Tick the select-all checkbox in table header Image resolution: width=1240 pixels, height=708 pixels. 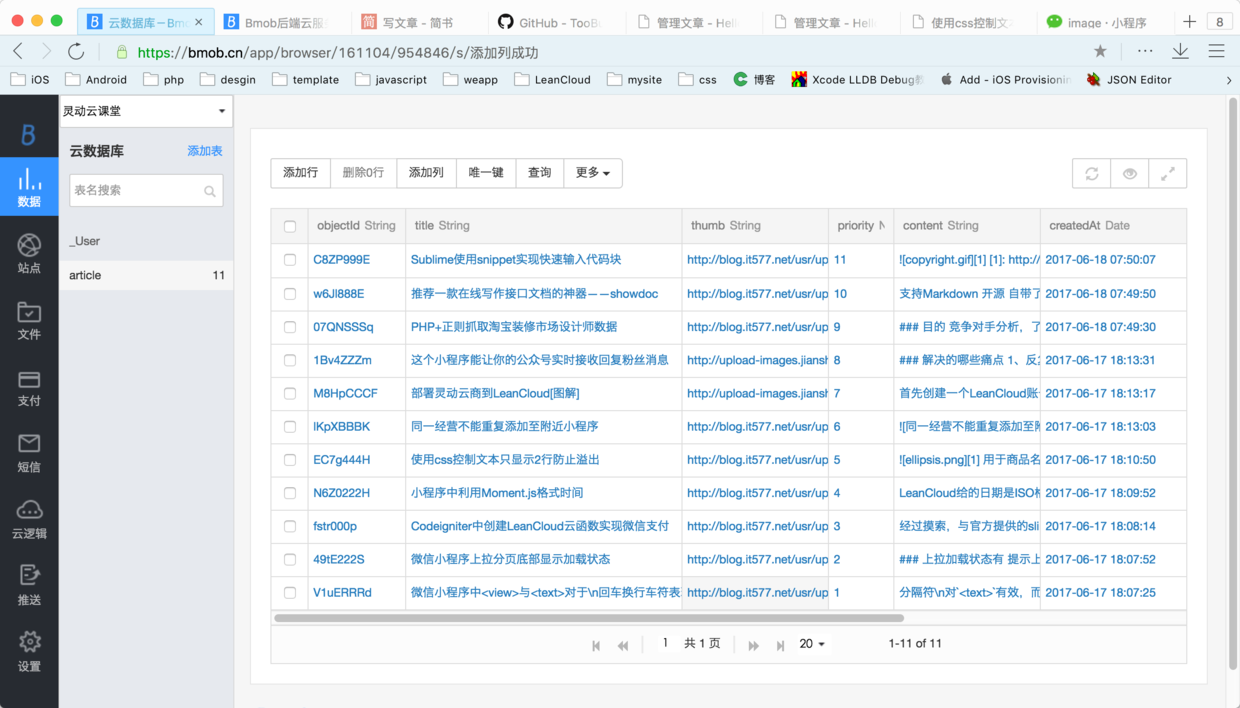[290, 226]
